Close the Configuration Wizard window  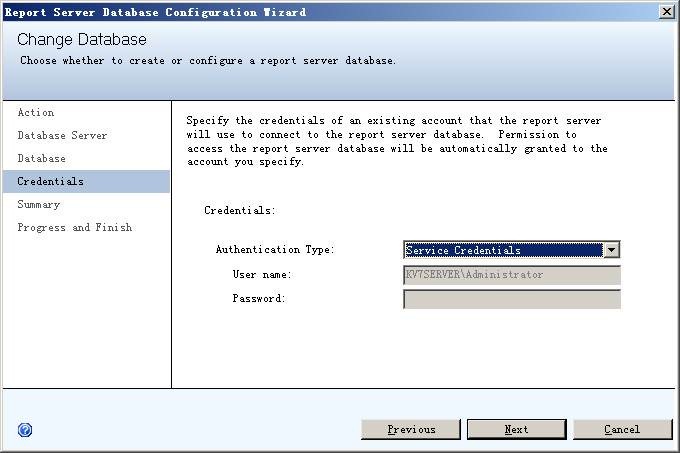coord(667,12)
